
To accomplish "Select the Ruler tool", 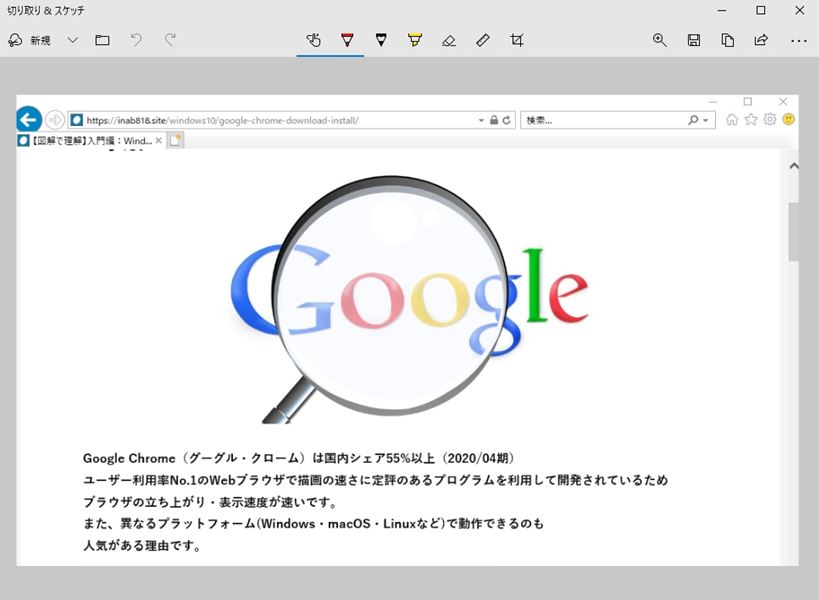I will coord(483,40).
